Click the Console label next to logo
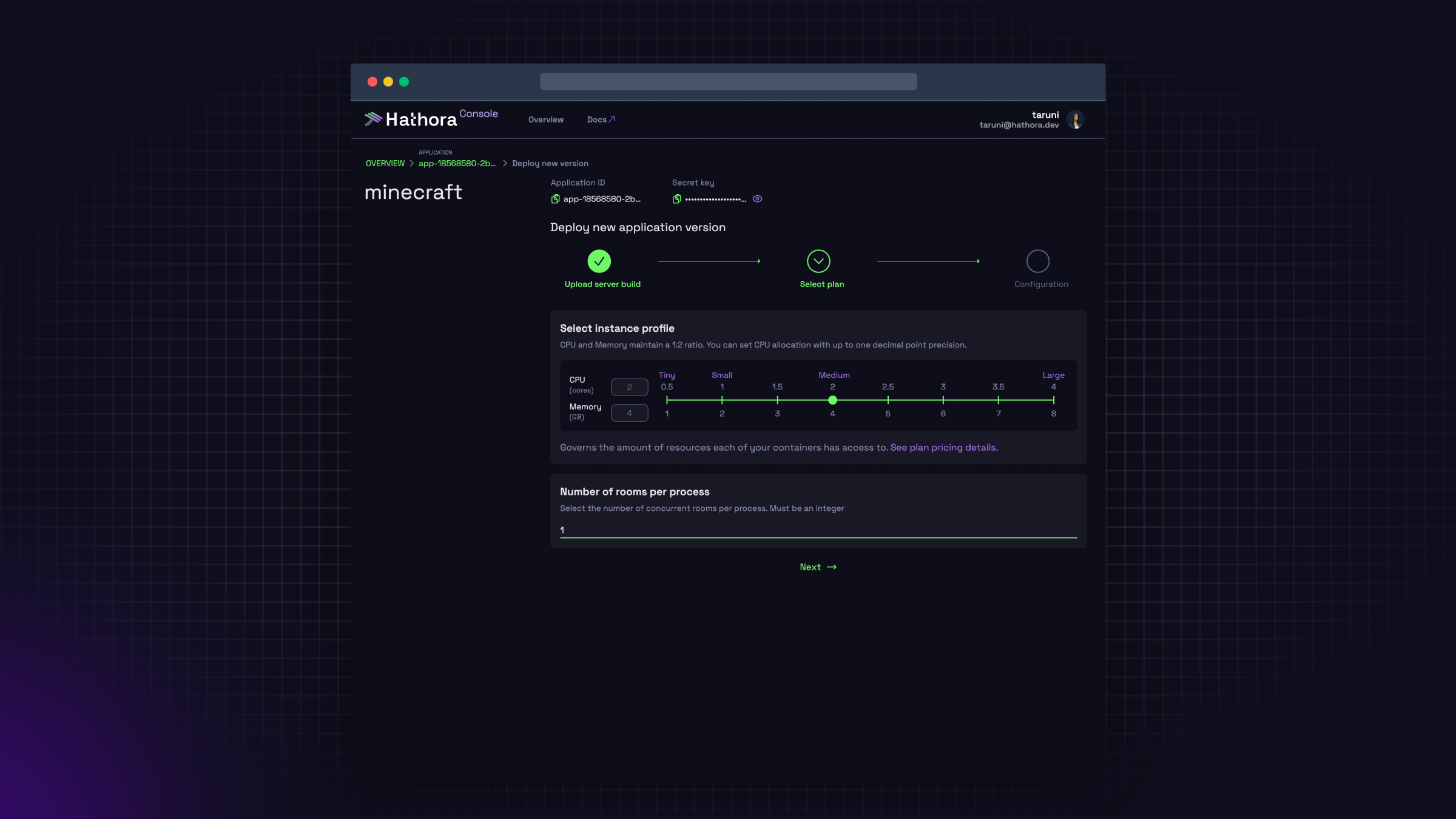The height and width of the screenshot is (819, 1456). (479, 114)
